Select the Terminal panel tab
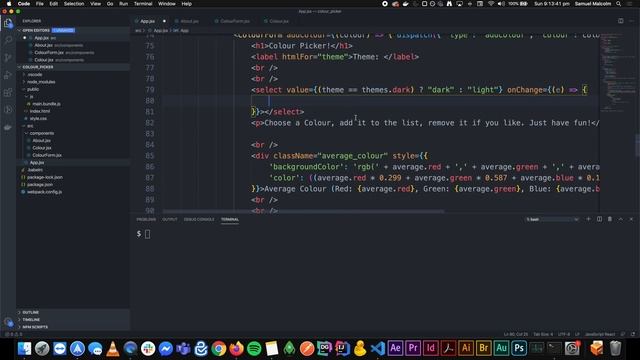Image resolution: width=640 pixels, height=360 pixels. coord(230,219)
